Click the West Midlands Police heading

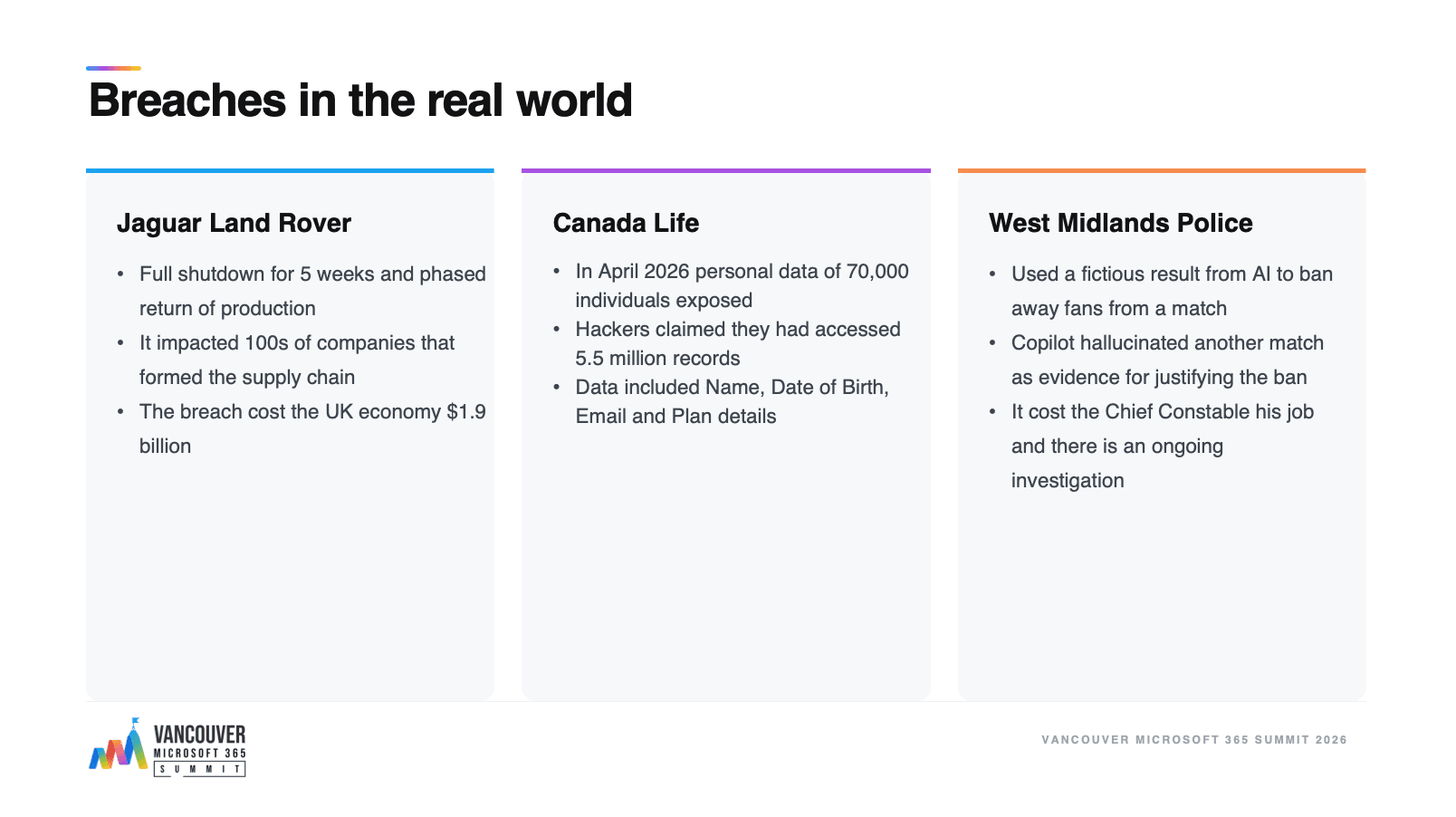[1120, 223]
